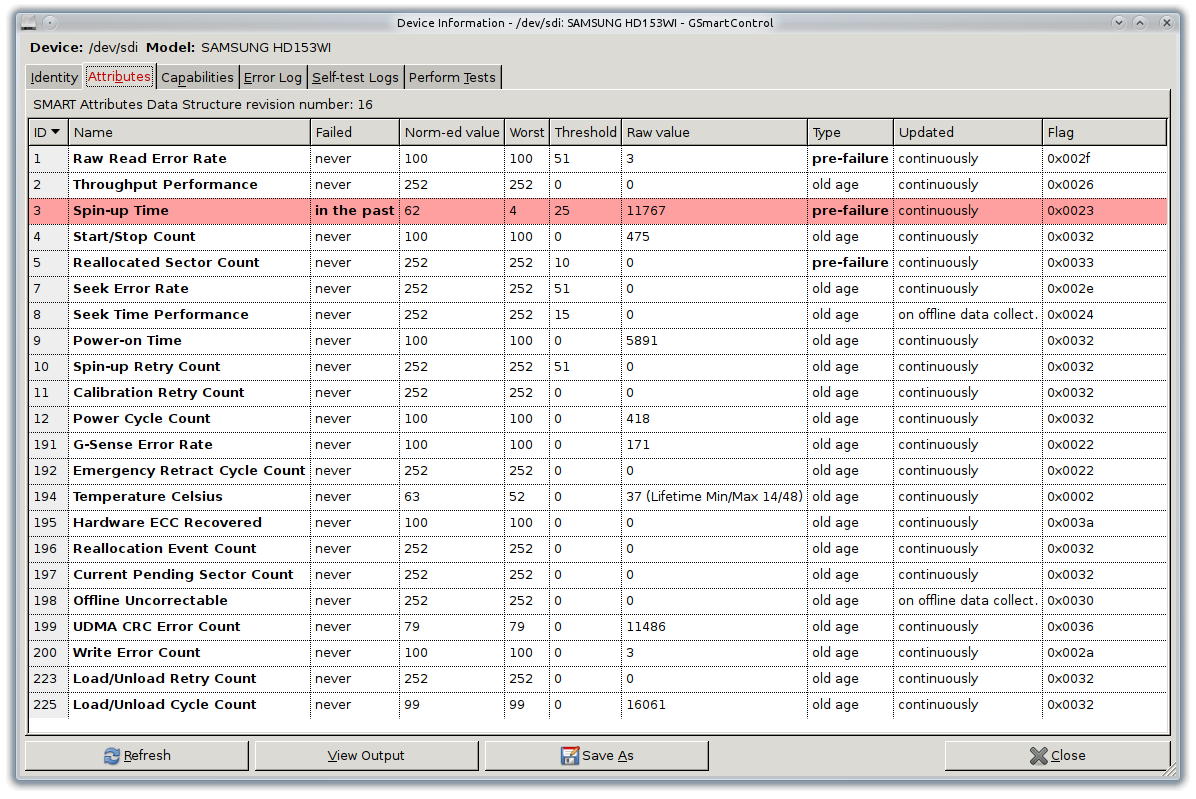Sort by the Type column header
This screenshot has height=799, width=1196.
click(850, 132)
